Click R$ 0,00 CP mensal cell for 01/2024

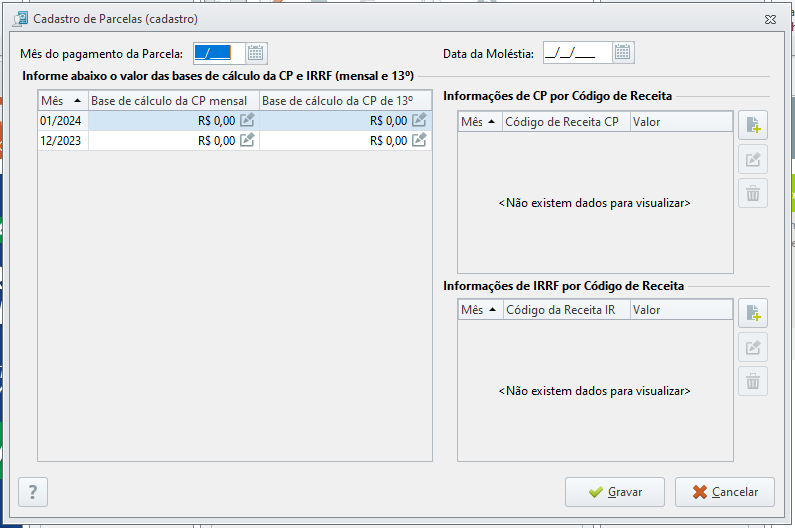pyautogui.click(x=174, y=121)
